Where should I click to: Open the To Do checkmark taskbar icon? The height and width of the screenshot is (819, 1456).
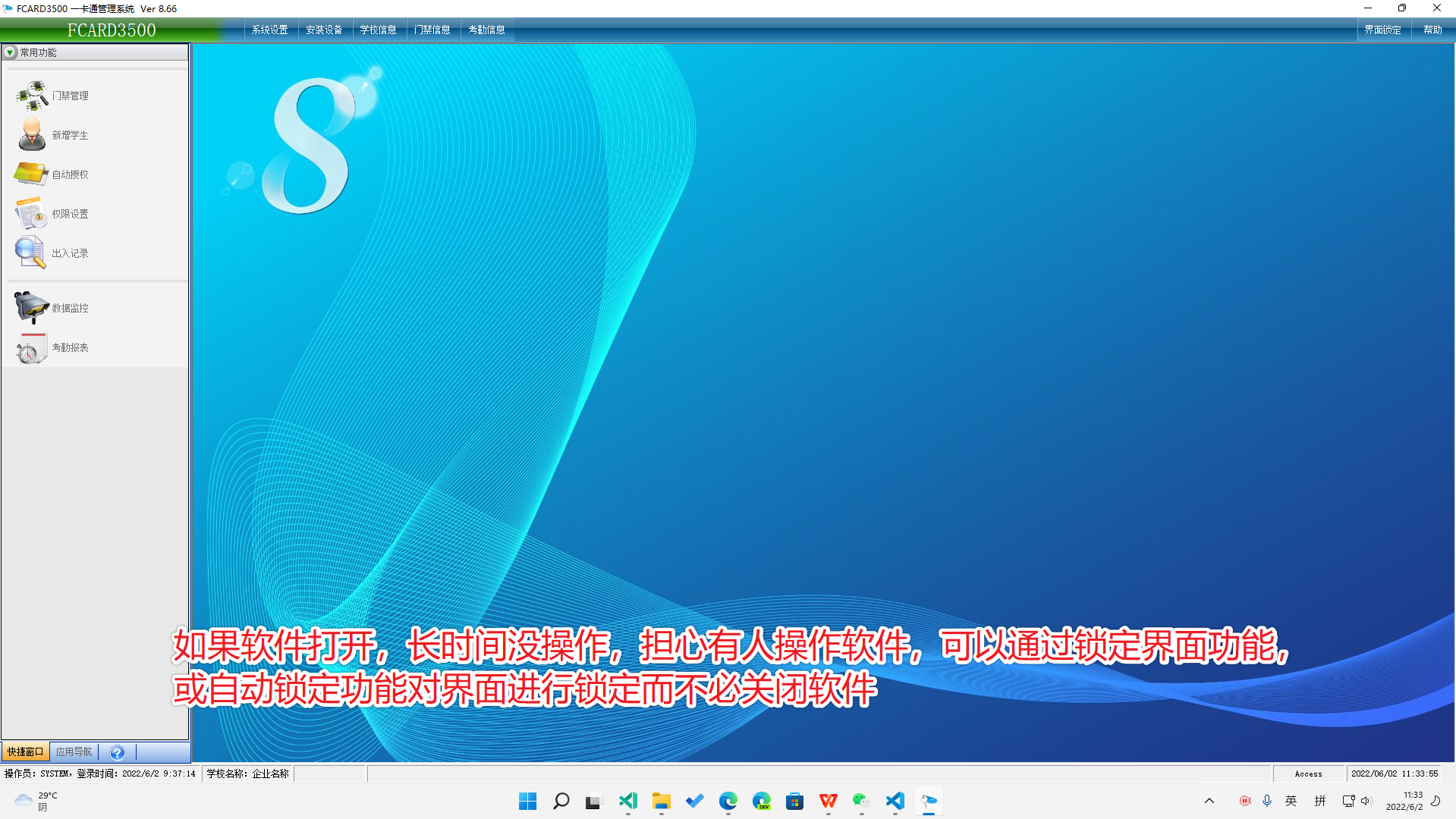click(x=694, y=801)
